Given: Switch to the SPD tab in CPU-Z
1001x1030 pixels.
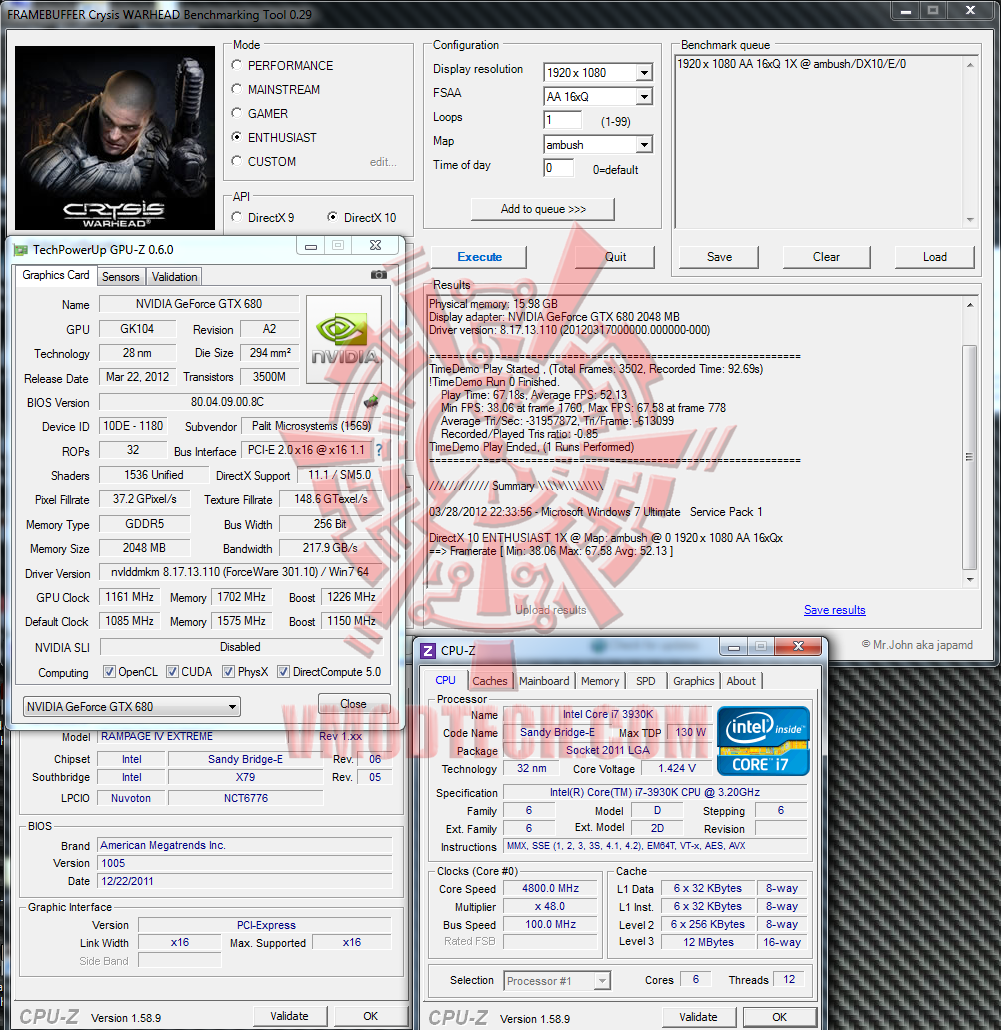Looking at the screenshot, I should [x=646, y=681].
